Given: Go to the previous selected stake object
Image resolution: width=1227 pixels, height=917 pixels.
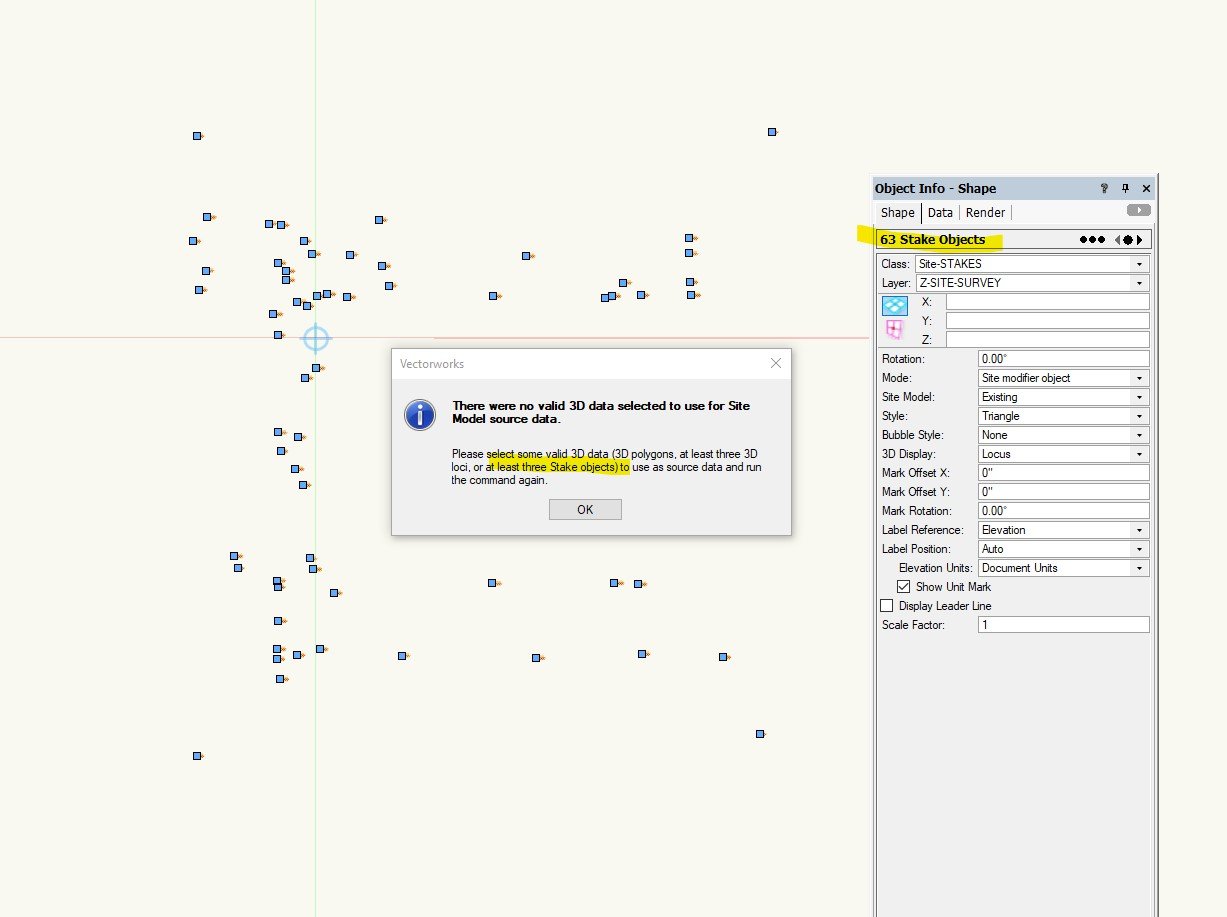Looking at the screenshot, I should [x=1117, y=240].
